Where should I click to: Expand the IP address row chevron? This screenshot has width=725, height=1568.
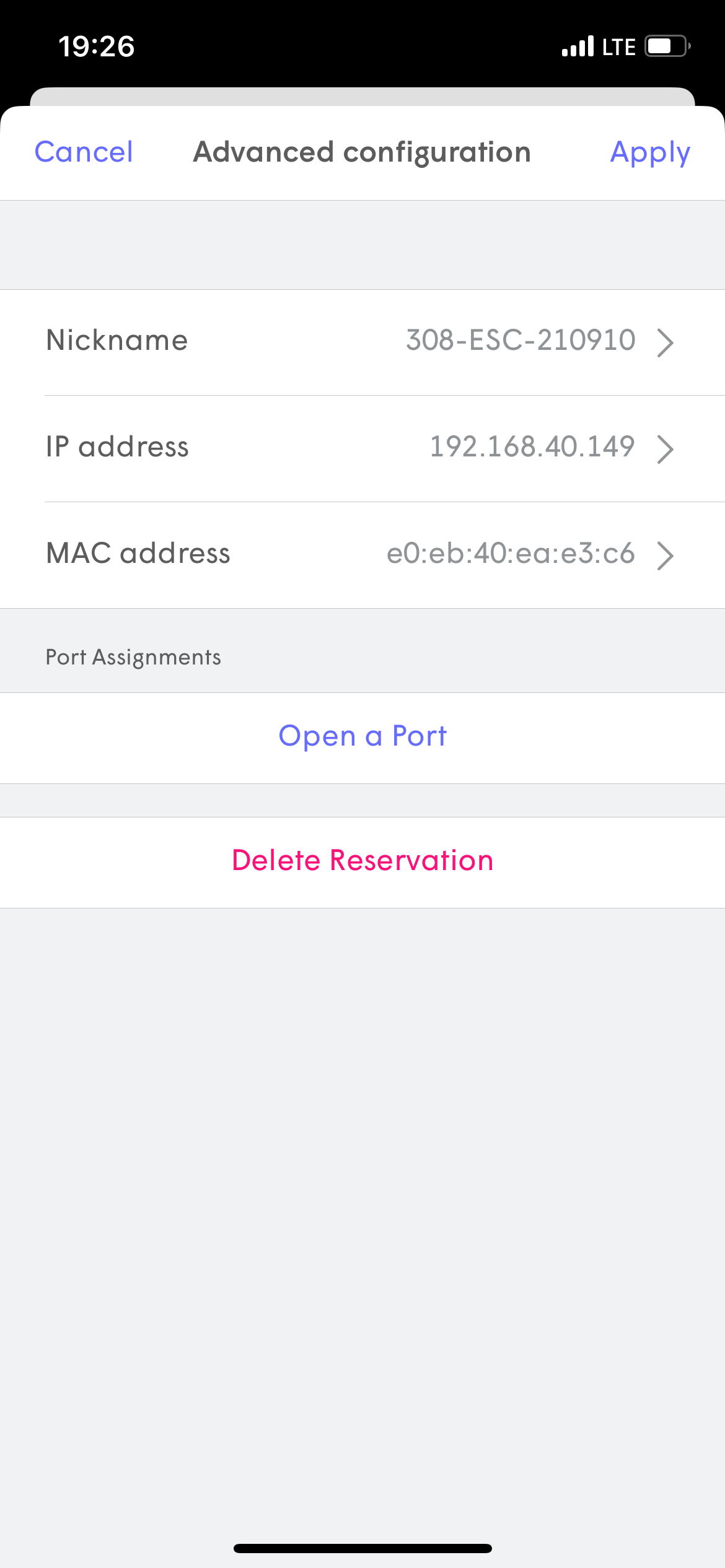coord(665,449)
